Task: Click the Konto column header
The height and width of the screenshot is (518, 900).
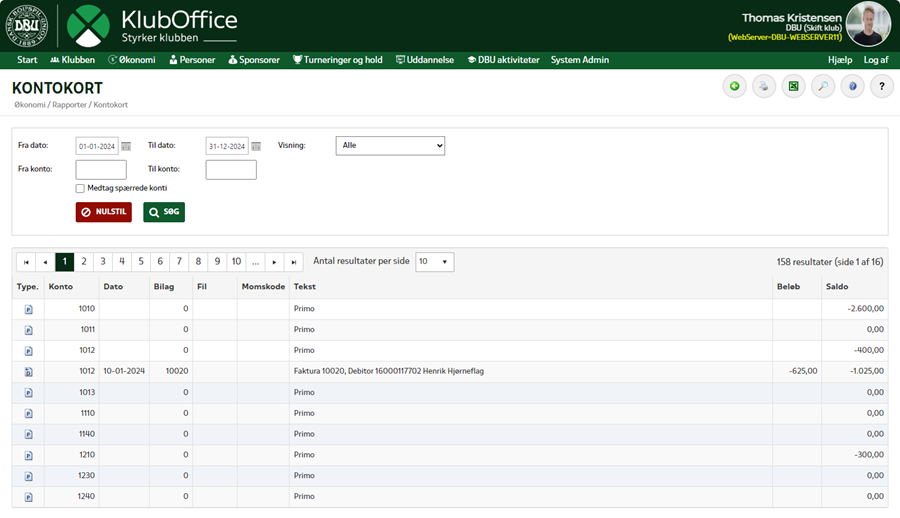Action: 61,287
